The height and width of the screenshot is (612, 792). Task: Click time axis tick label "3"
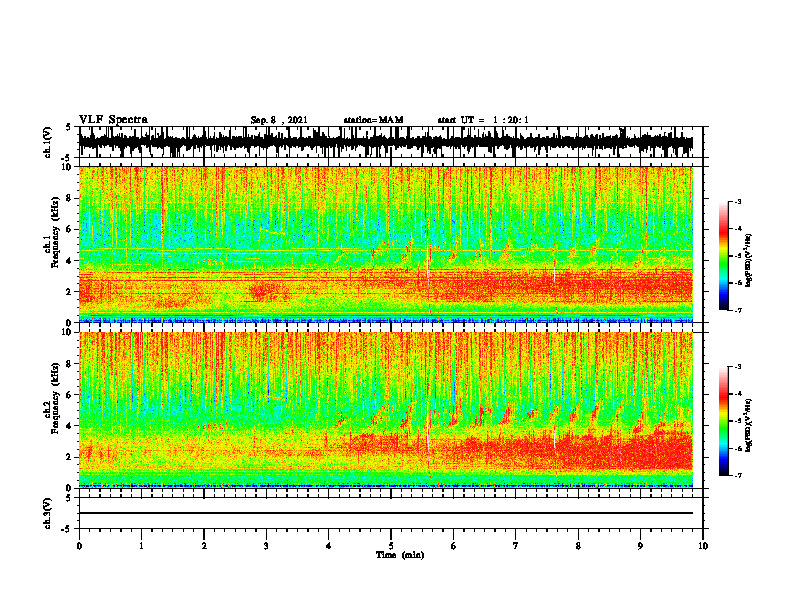pos(266,546)
